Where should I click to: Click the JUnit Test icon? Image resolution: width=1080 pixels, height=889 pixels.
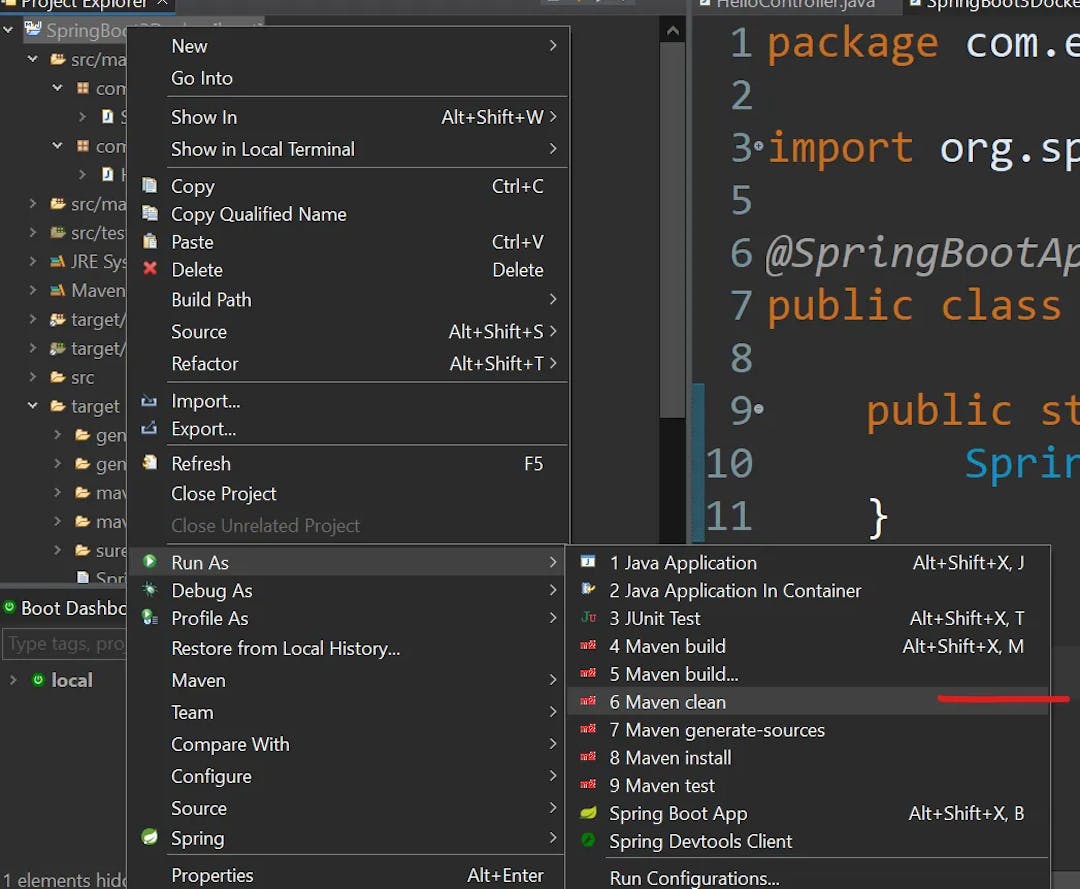588,618
